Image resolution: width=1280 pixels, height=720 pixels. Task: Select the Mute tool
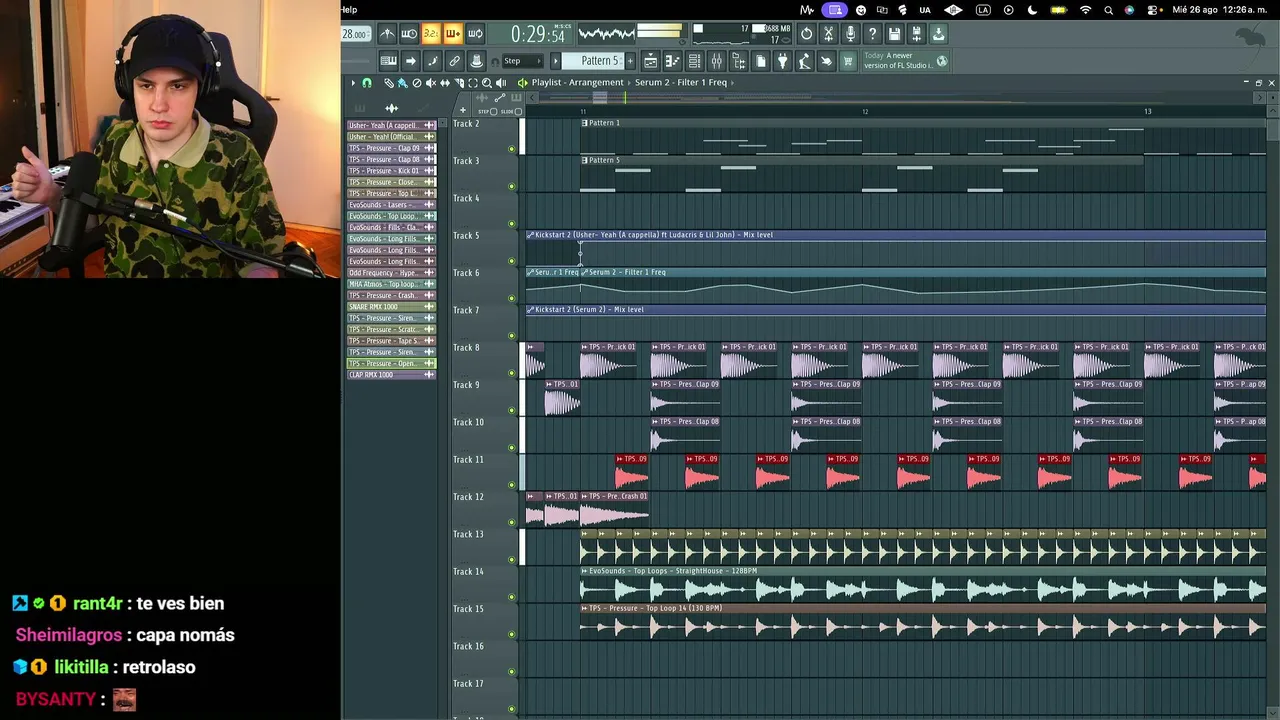coord(430,83)
